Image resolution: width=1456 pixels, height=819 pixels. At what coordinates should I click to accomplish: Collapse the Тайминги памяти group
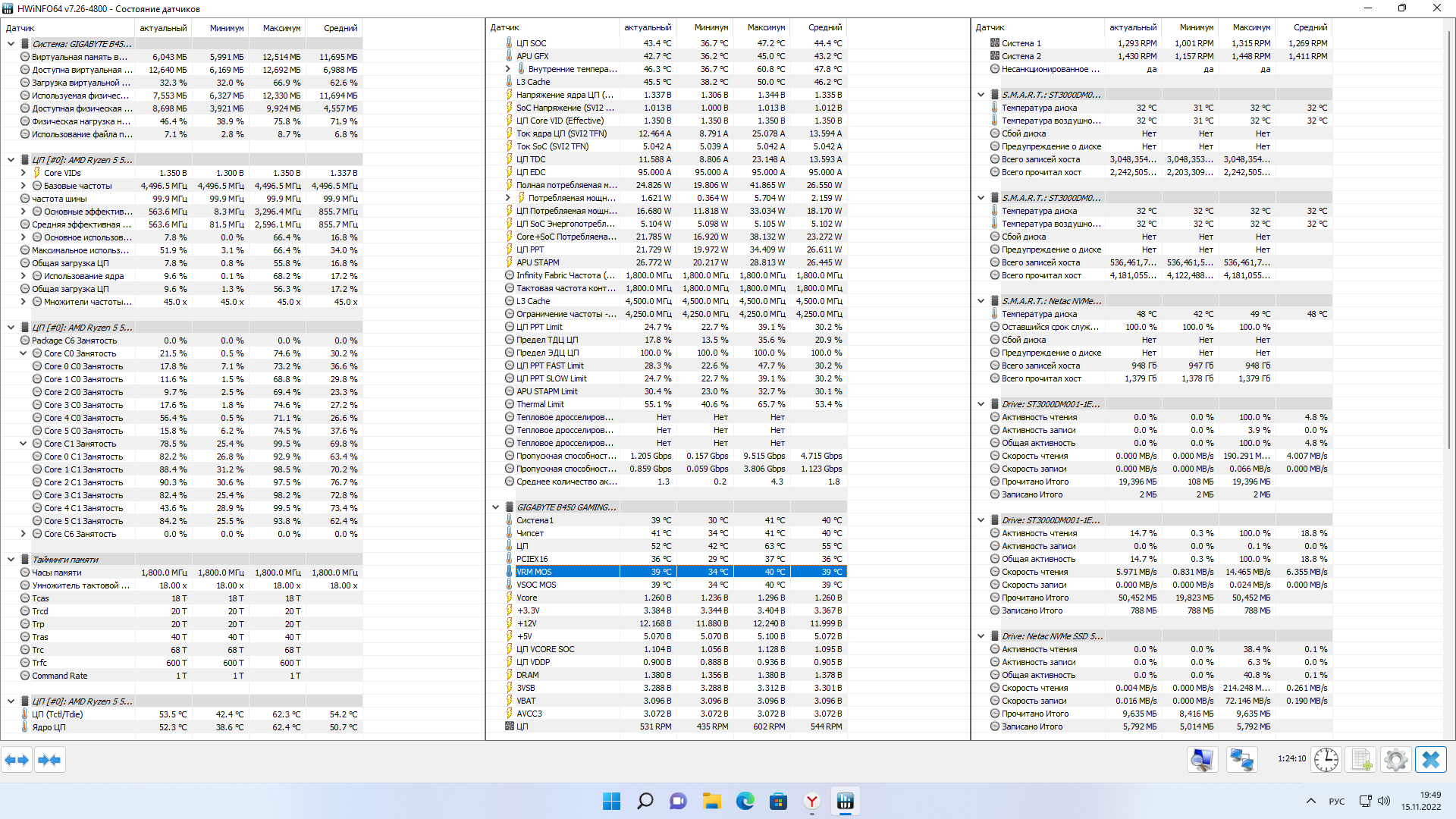tap(11, 560)
